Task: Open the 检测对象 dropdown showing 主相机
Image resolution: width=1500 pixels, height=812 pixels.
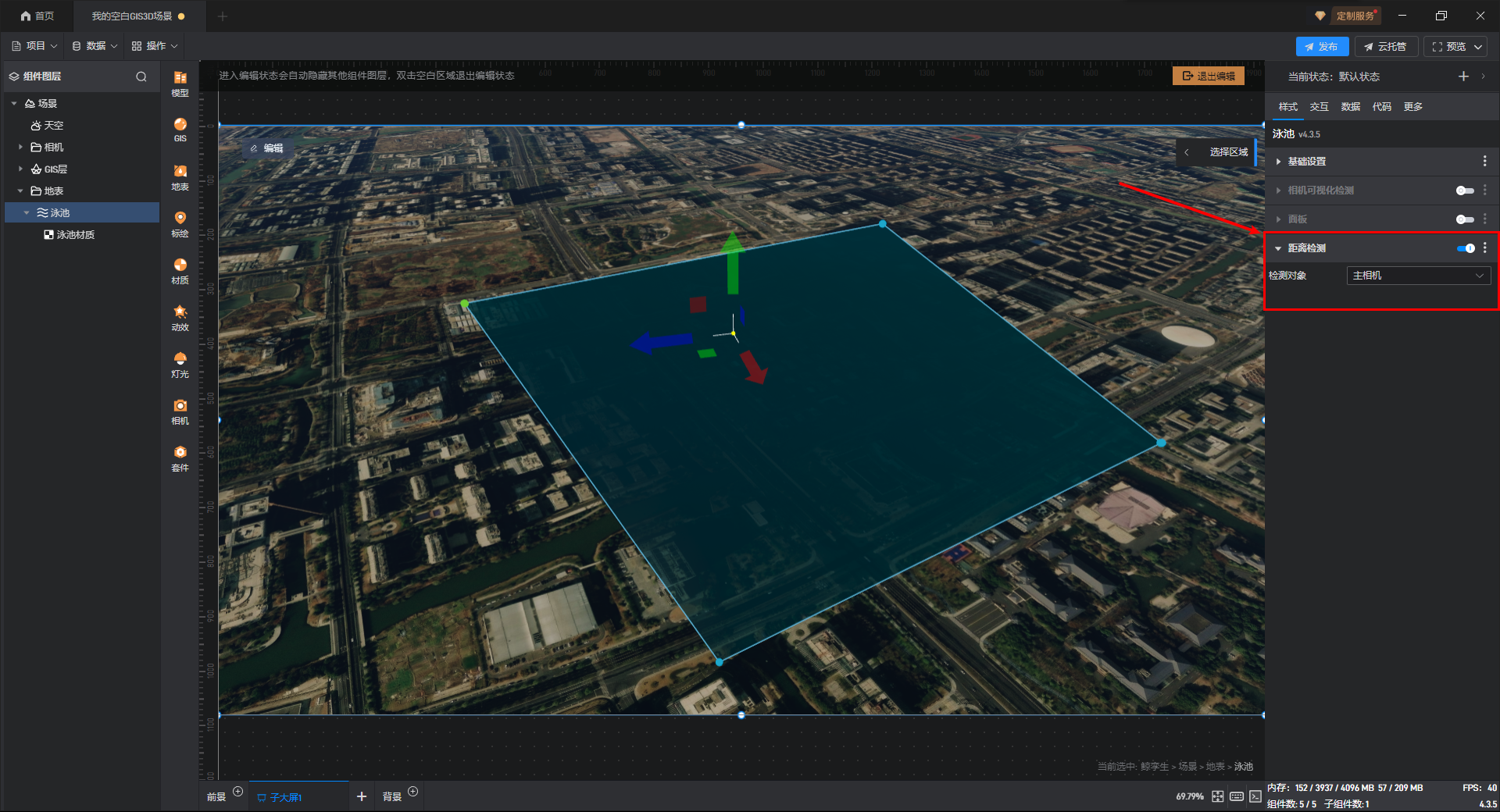Action: [x=1418, y=276]
